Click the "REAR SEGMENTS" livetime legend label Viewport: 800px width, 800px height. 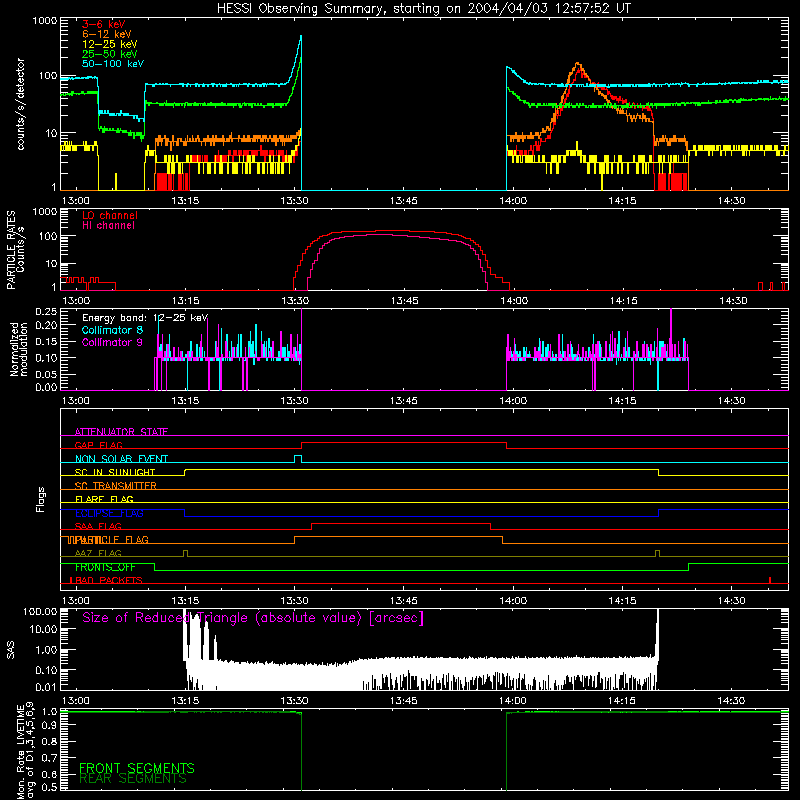[x=133, y=779]
